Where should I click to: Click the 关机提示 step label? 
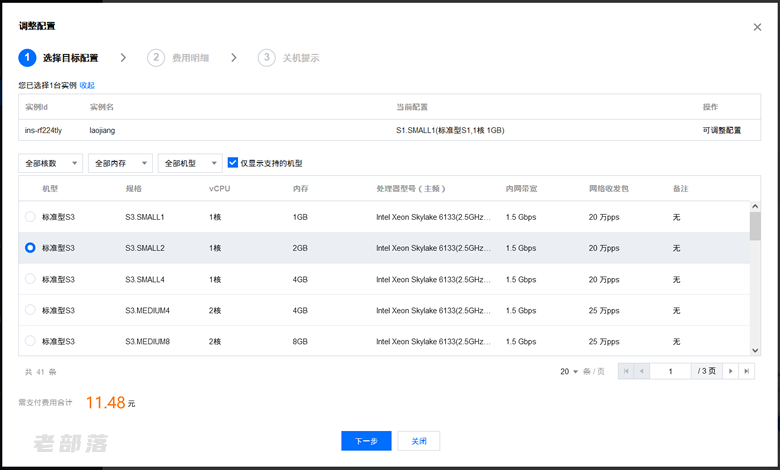click(x=301, y=58)
